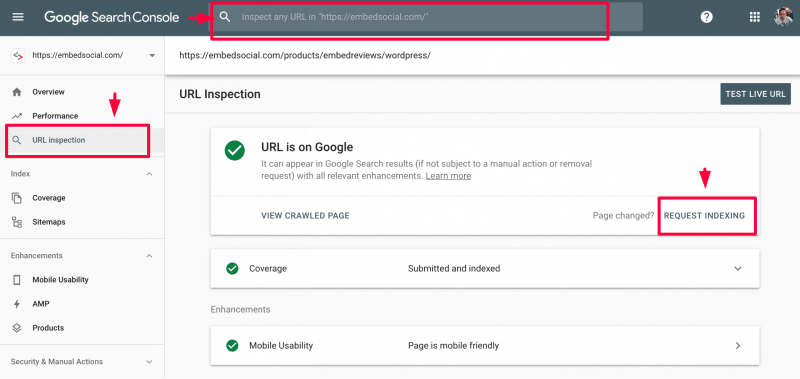The width and height of the screenshot is (800, 379).
Task: Click the Performance trend icon
Action: tap(17, 116)
